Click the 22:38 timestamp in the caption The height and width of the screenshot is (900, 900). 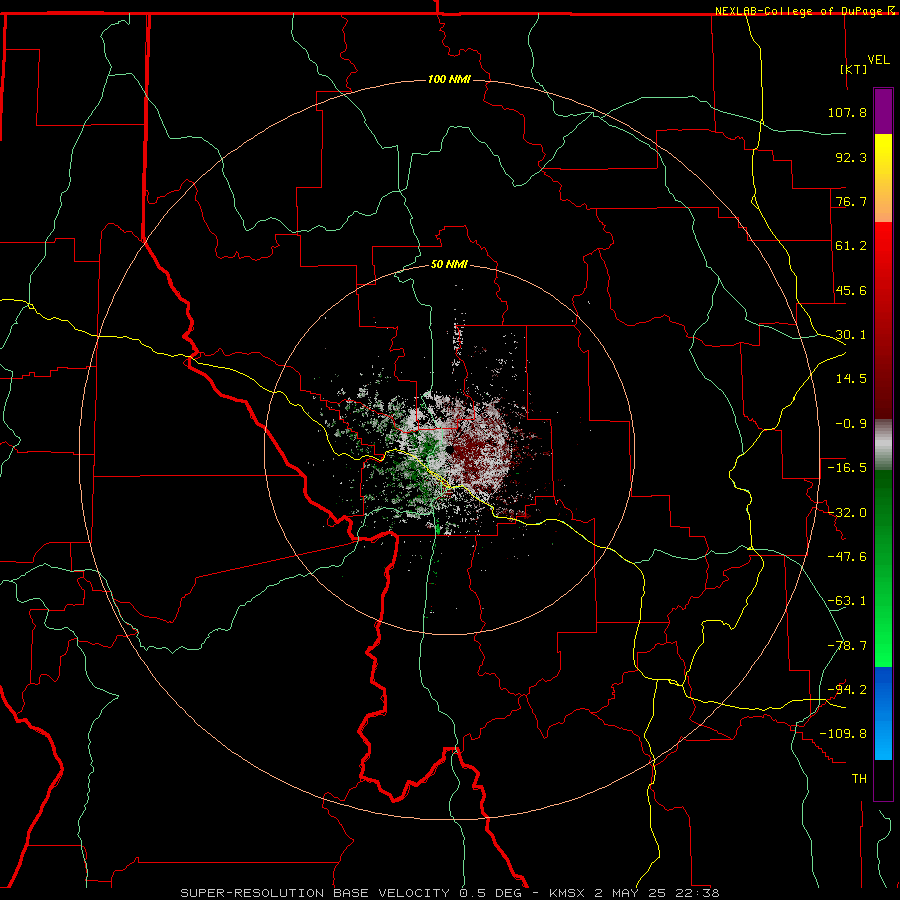[x=698, y=893]
